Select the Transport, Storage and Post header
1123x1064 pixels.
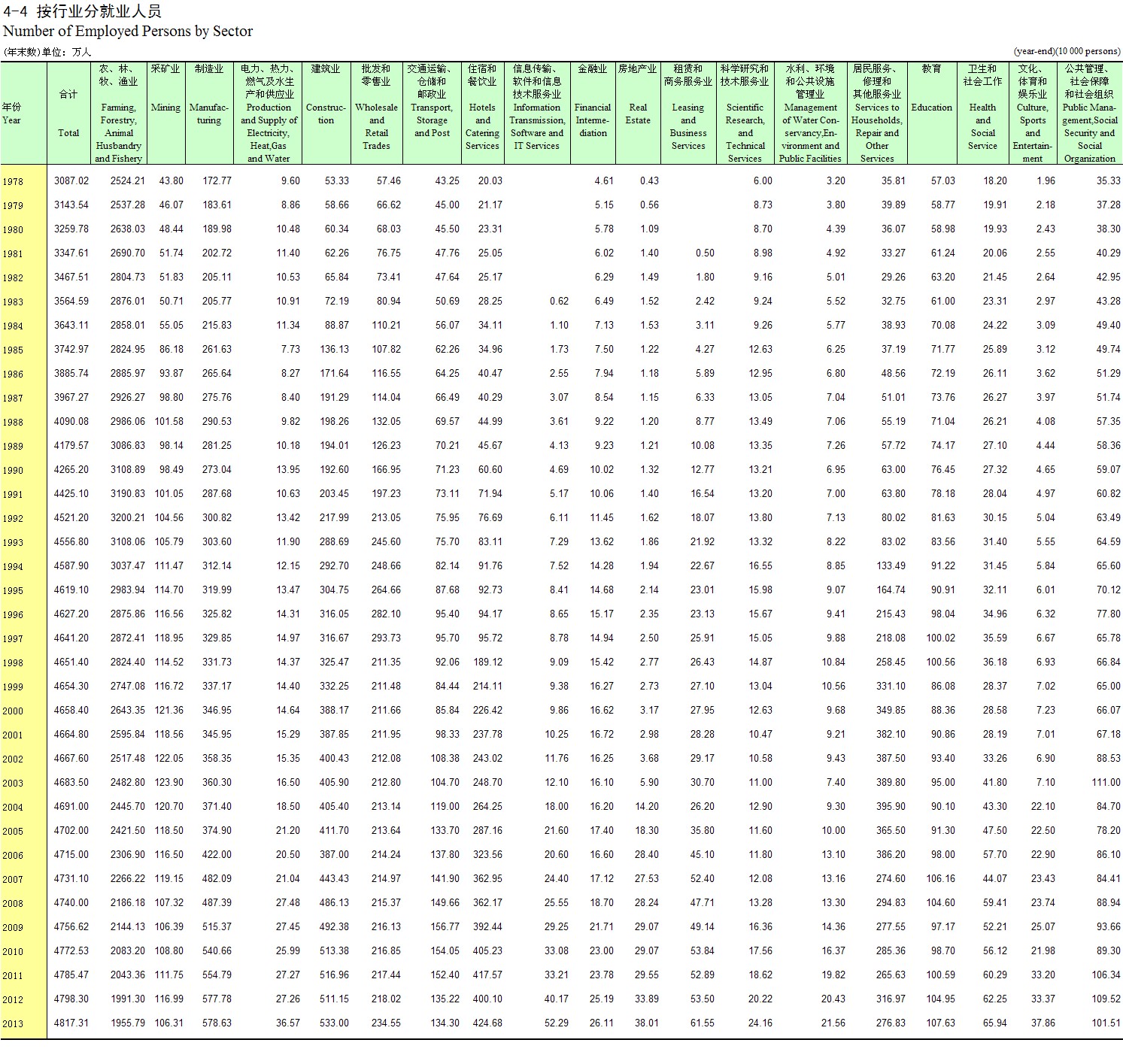[x=432, y=114]
